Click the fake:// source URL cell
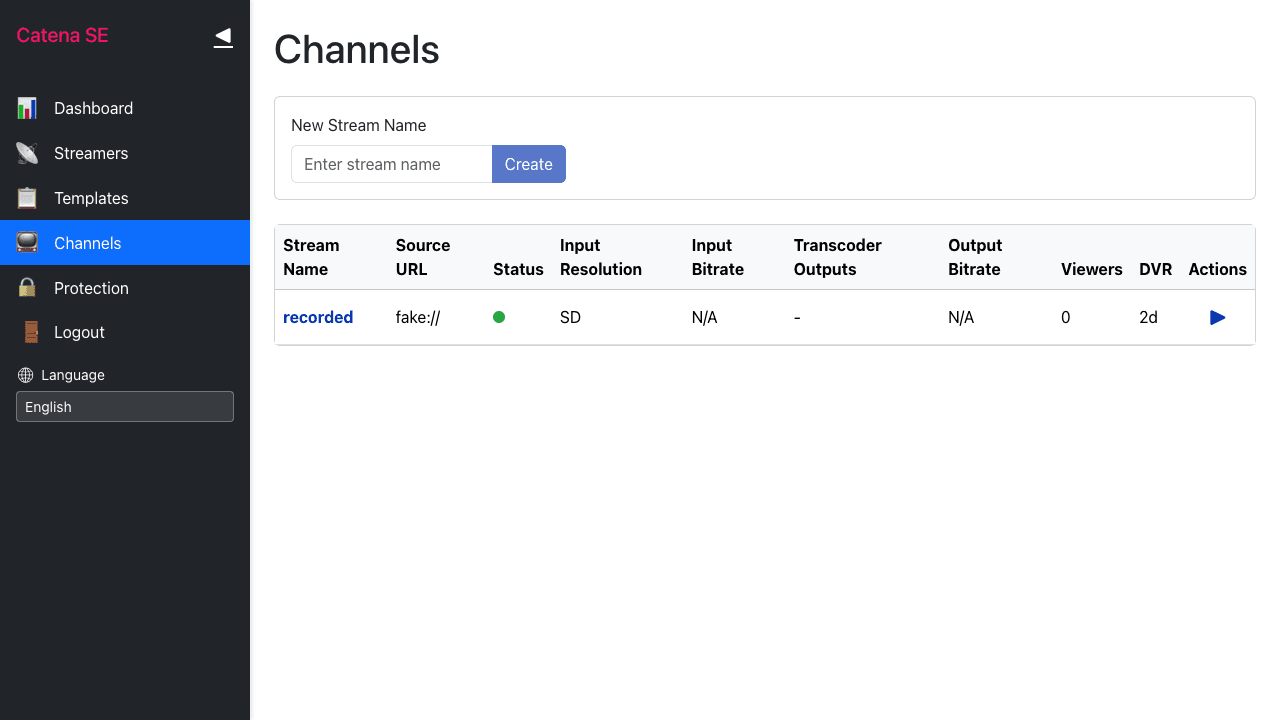The image size is (1280, 720). 417,317
